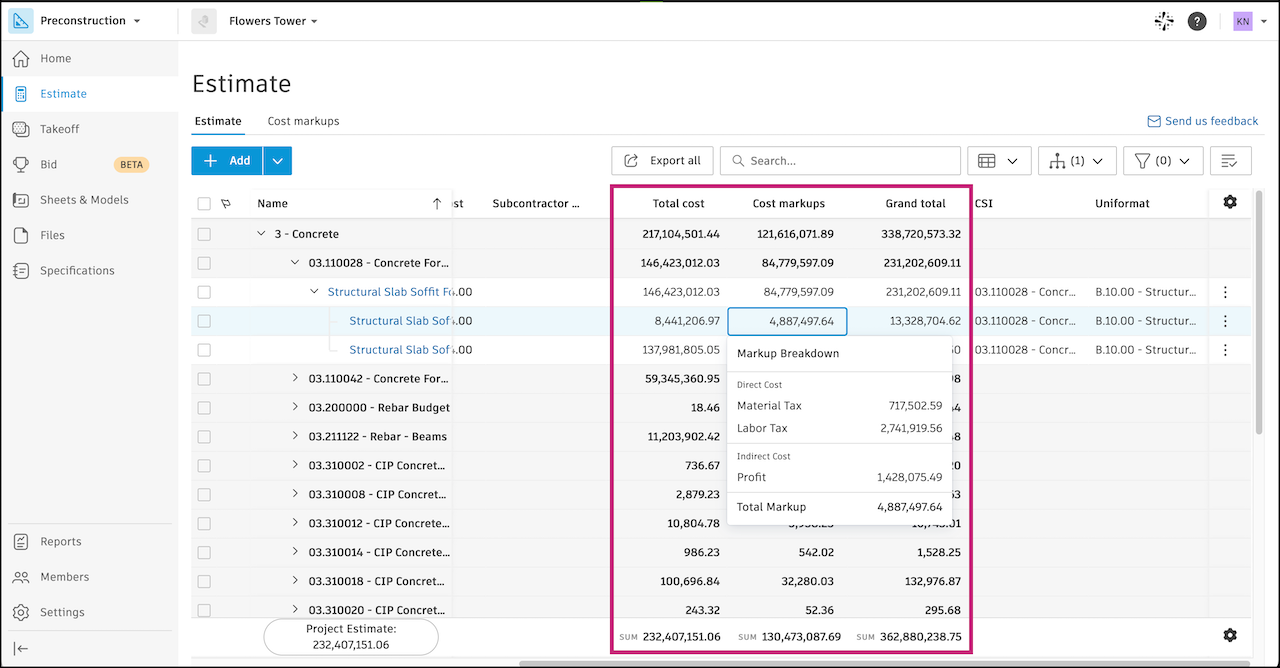The image size is (1280, 668).
Task: Expand the 03.110042 Concrete group
Action: (295, 379)
